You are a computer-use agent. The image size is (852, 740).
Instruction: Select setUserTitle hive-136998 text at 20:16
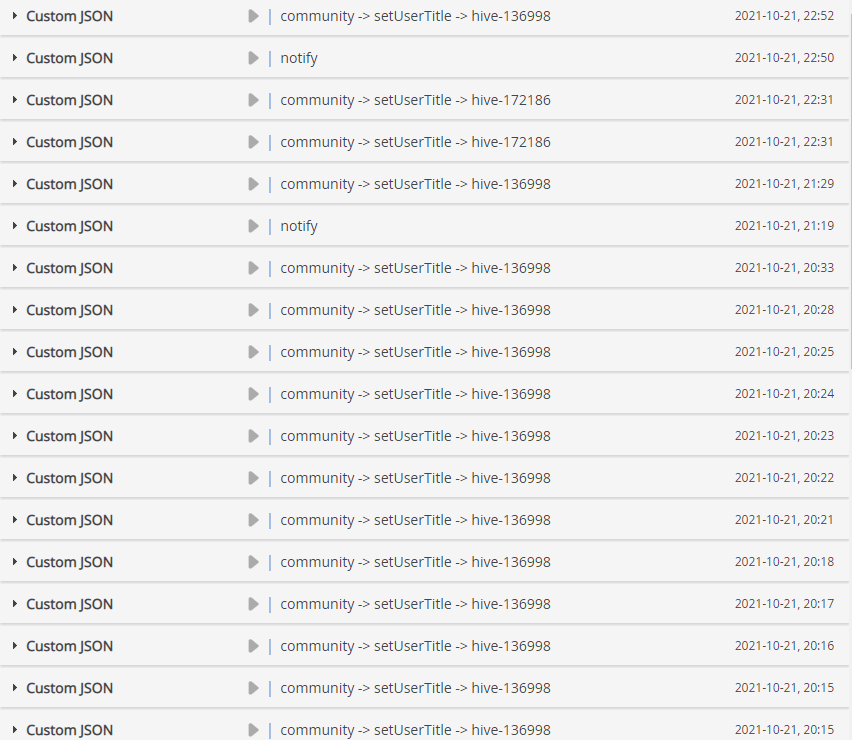(x=415, y=646)
